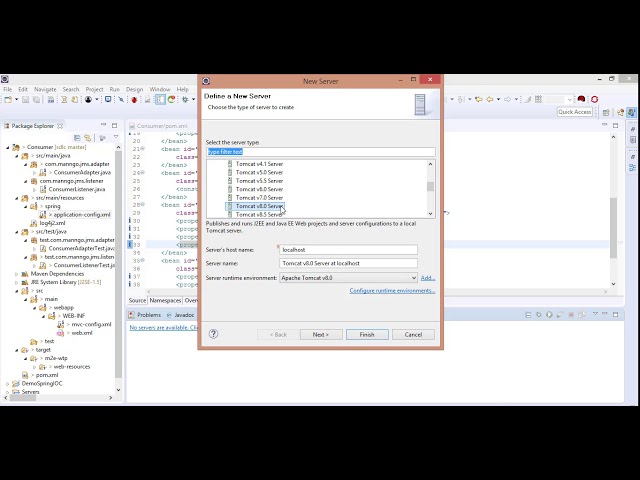The height and width of the screenshot is (480, 640).
Task: Open the Problems view tab
Action: (x=145, y=315)
